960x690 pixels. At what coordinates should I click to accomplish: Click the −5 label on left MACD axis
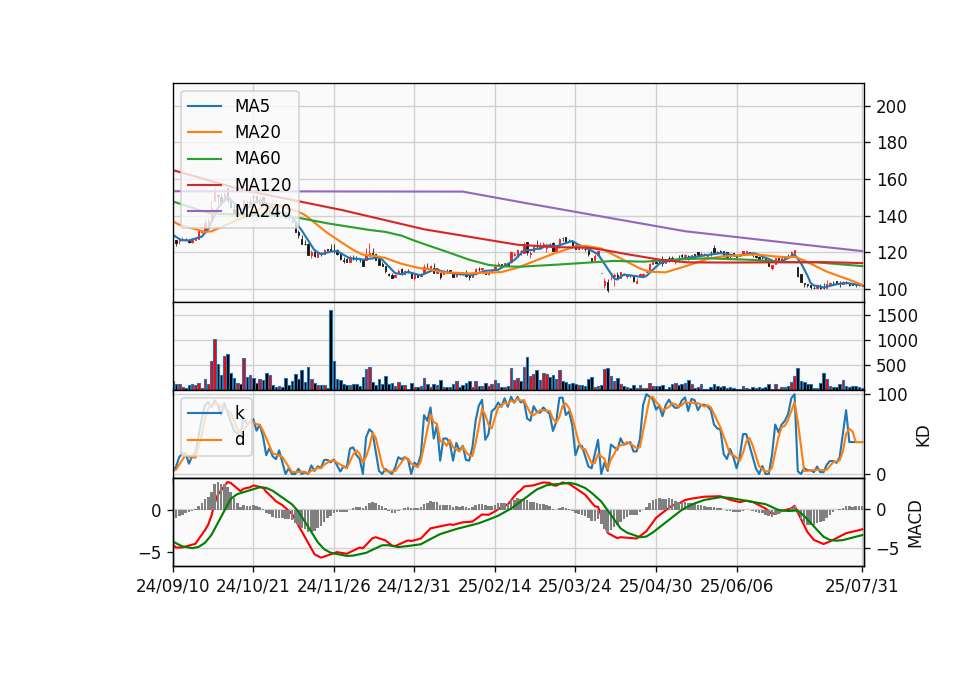[x=150, y=553]
